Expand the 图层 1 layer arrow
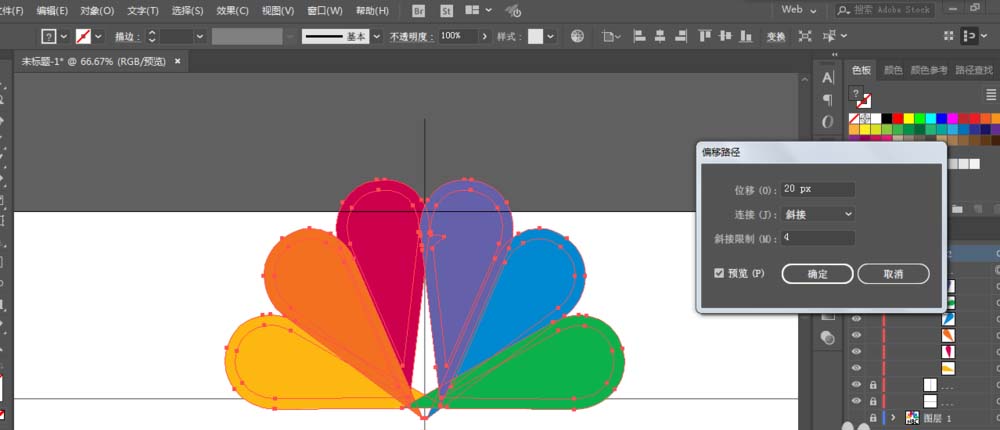 coord(893,418)
